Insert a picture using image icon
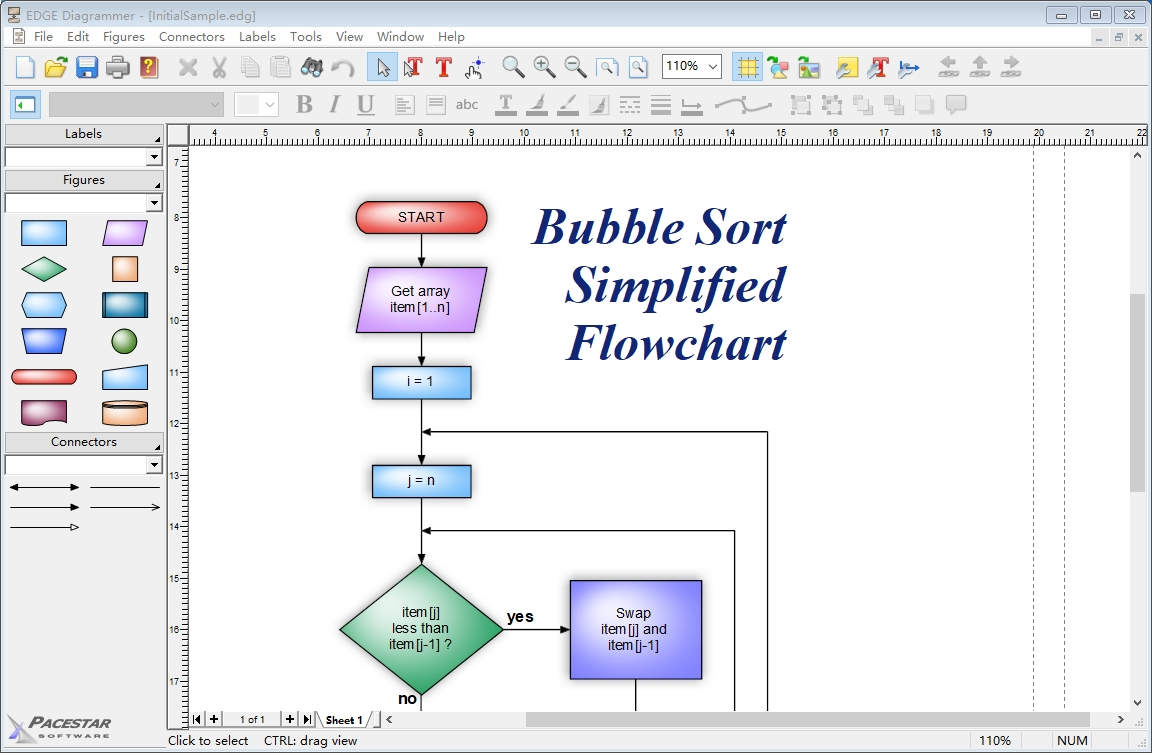This screenshot has width=1152, height=753. point(808,68)
